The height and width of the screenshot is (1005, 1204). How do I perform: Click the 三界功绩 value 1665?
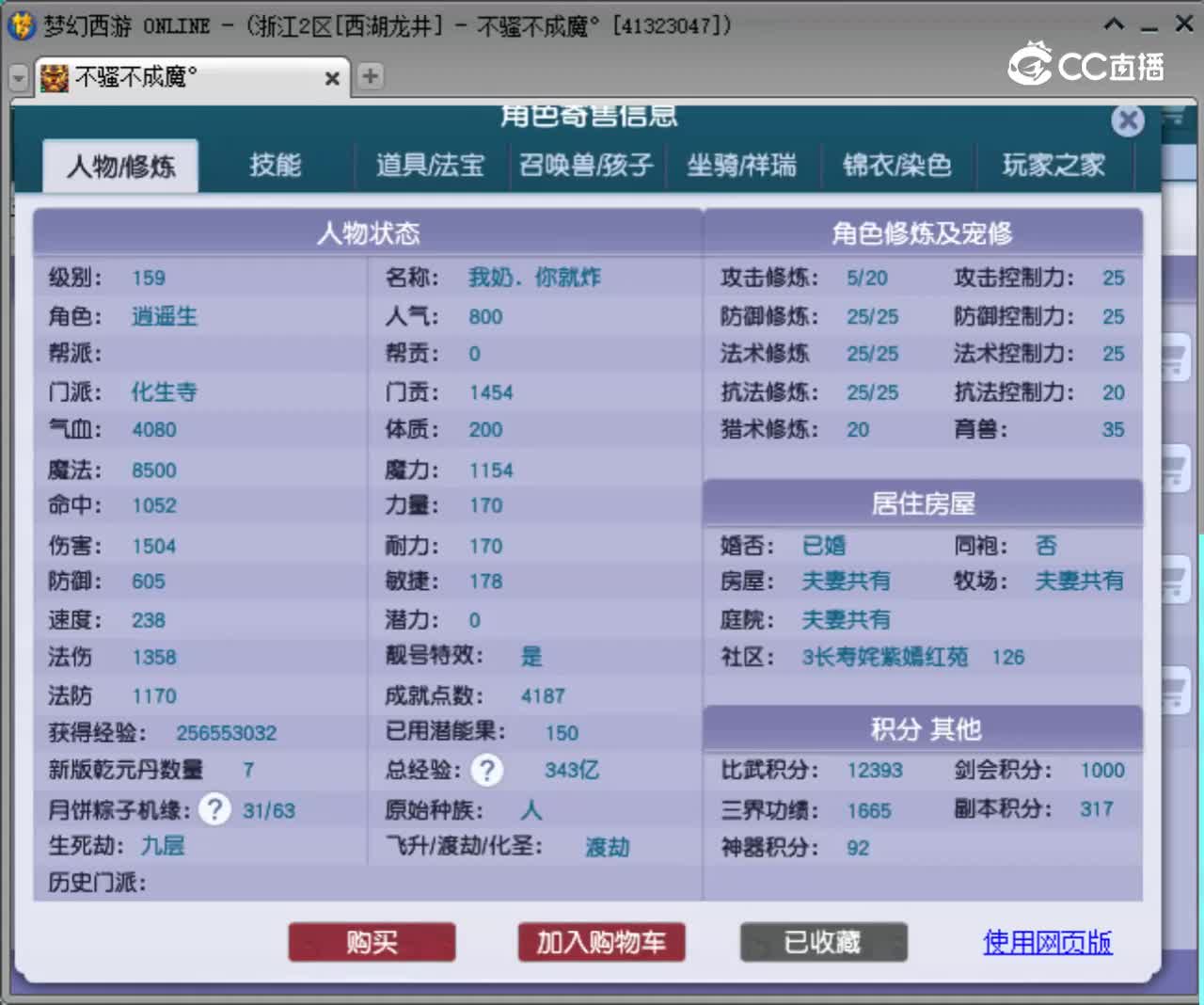869,811
